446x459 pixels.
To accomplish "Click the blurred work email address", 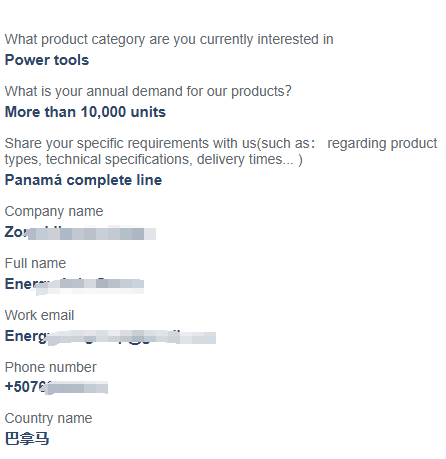I will [110, 336].
